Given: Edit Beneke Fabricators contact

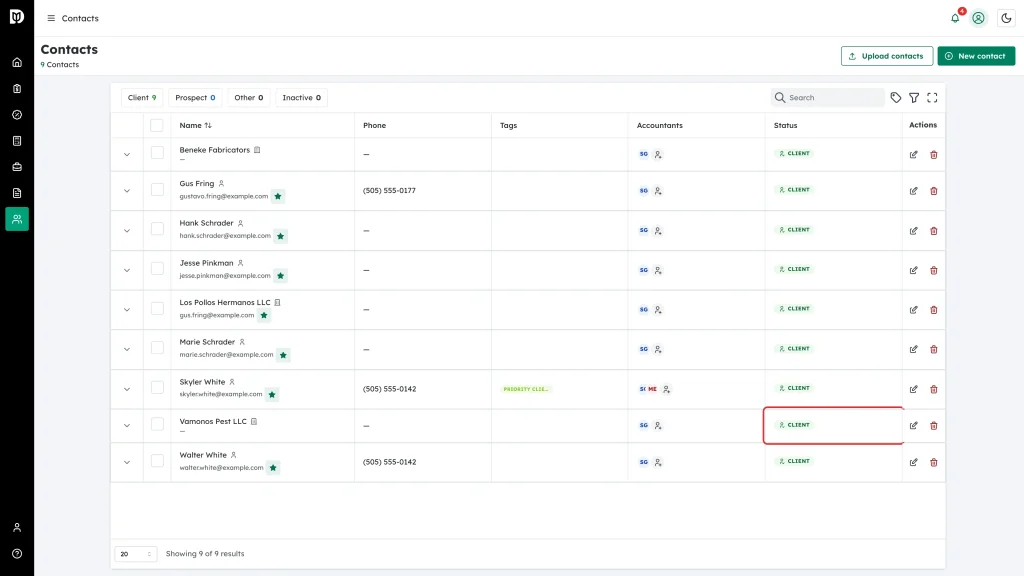Looking at the screenshot, I should pos(914,155).
